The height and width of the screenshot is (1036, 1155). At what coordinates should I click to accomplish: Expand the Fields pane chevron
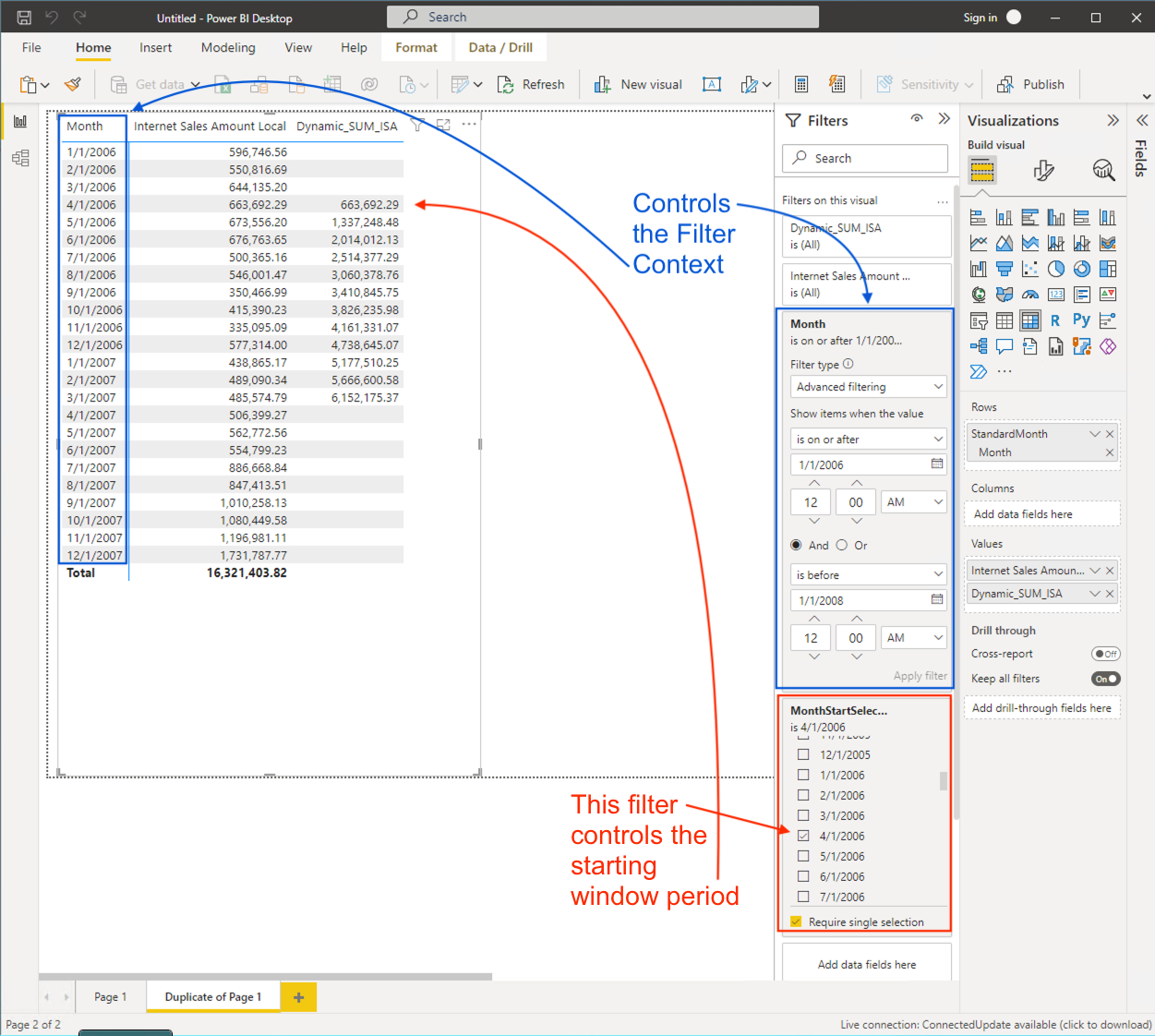point(1142,120)
